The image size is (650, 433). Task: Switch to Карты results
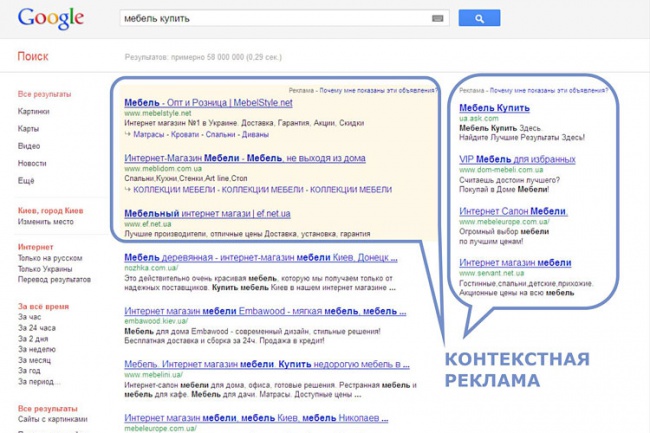[x=28, y=129]
